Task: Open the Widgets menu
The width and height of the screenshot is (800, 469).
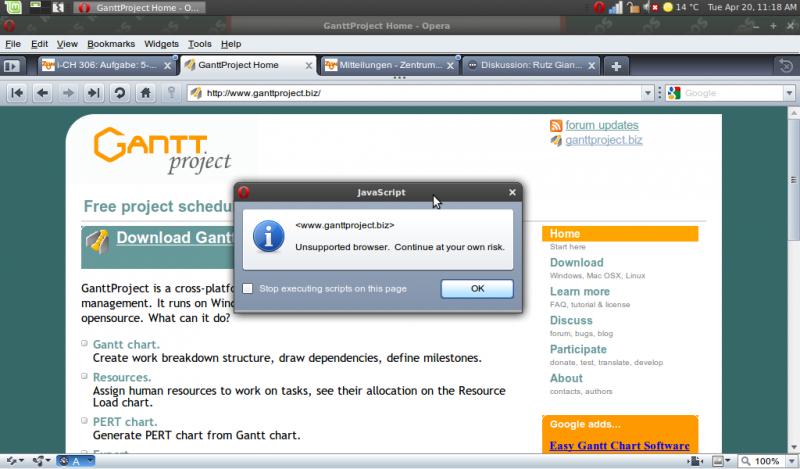Action: (161, 44)
